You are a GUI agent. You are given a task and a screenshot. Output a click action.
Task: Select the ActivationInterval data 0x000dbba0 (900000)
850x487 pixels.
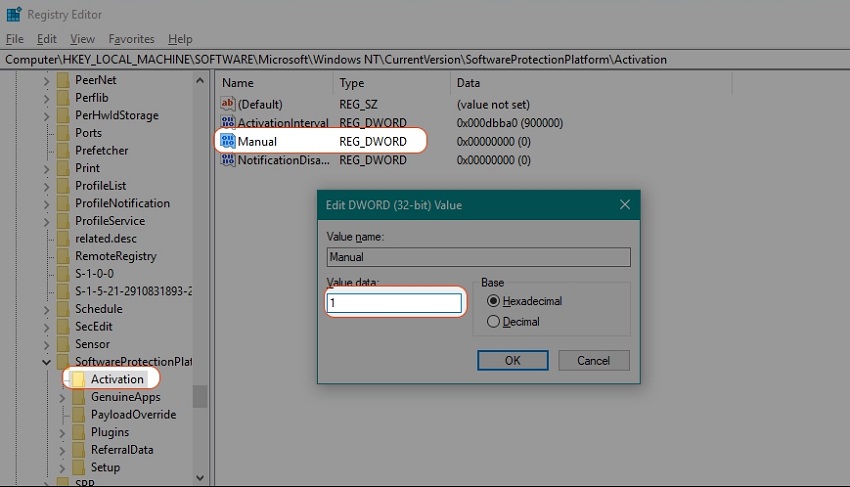[510, 123]
